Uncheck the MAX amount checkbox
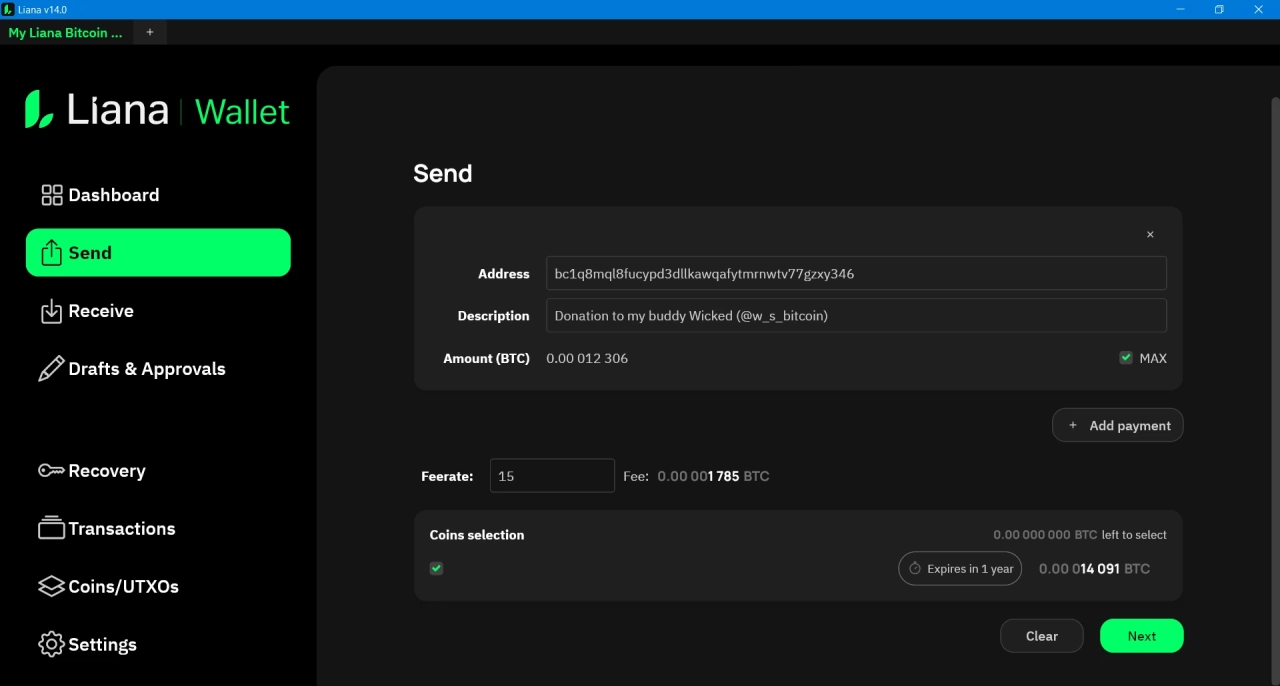This screenshot has width=1280, height=686. [x=1126, y=357]
